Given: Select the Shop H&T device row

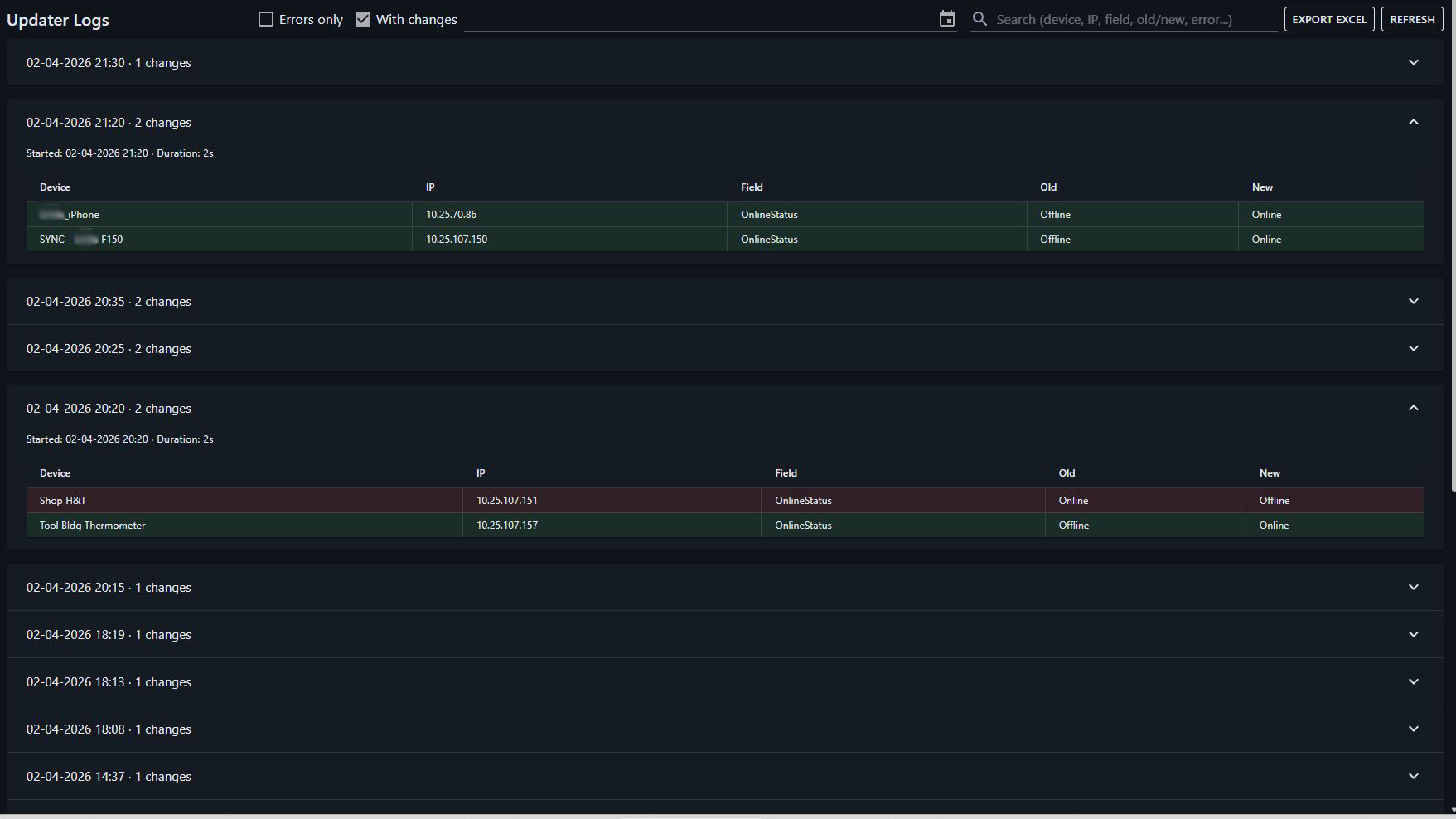Looking at the screenshot, I should click(x=63, y=501).
